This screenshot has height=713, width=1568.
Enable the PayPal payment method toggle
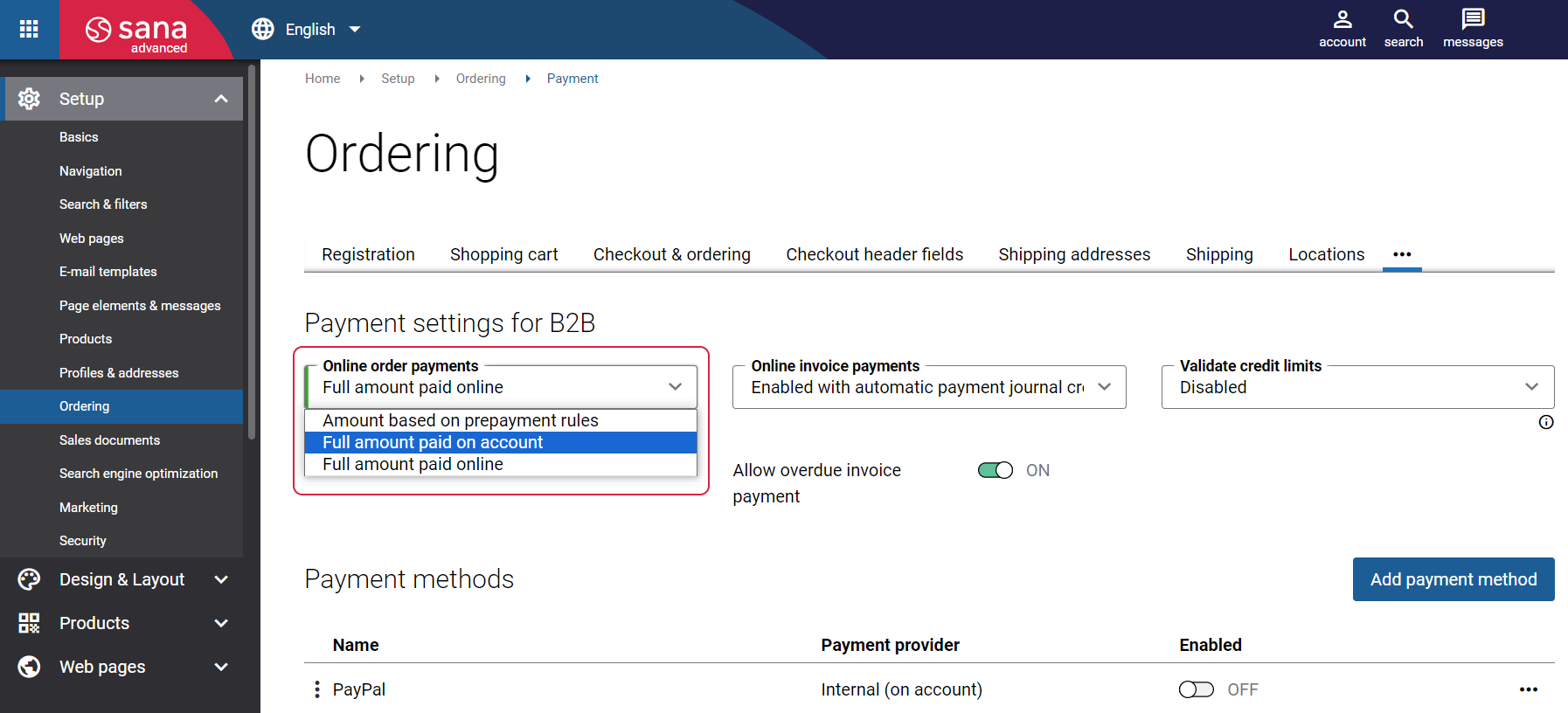(x=1197, y=689)
